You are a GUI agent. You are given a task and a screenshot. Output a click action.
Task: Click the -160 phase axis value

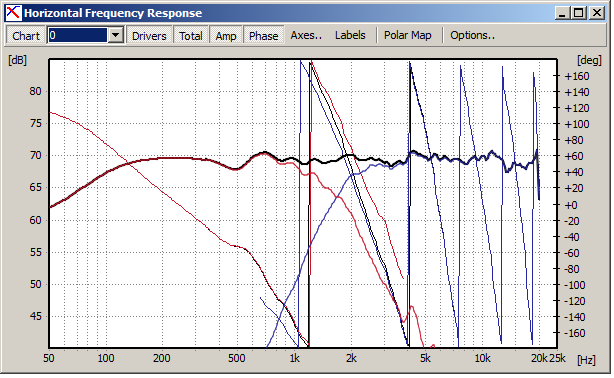[574, 333]
